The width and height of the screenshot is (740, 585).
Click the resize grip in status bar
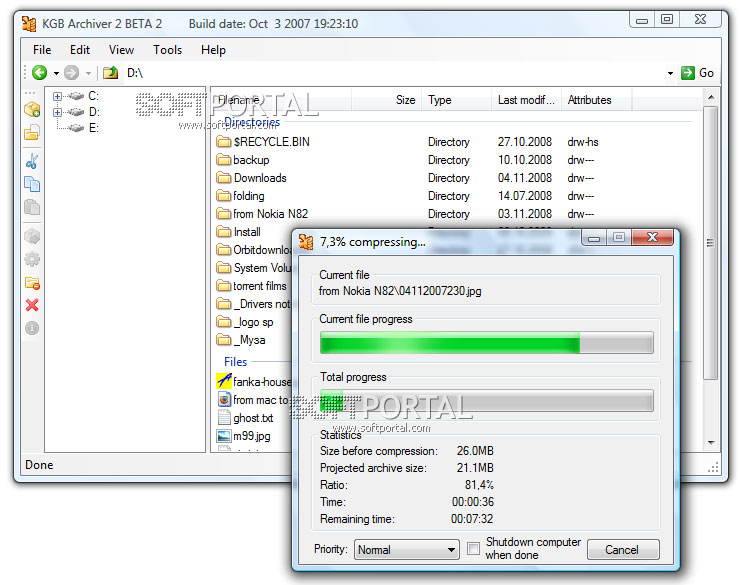pos(713,468)
